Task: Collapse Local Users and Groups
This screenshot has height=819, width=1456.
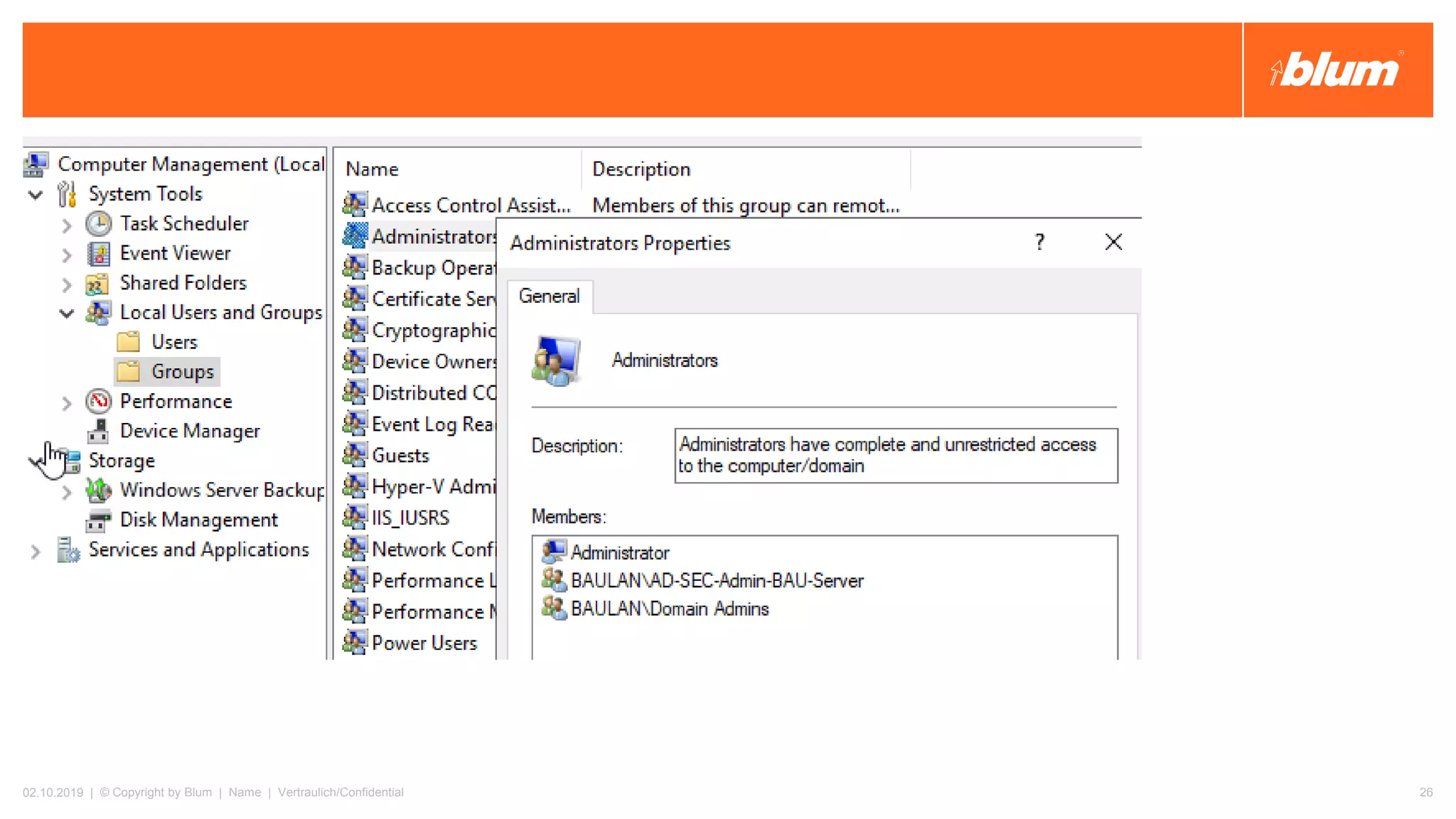Action: pyautogui.click(x=67, y=314)
